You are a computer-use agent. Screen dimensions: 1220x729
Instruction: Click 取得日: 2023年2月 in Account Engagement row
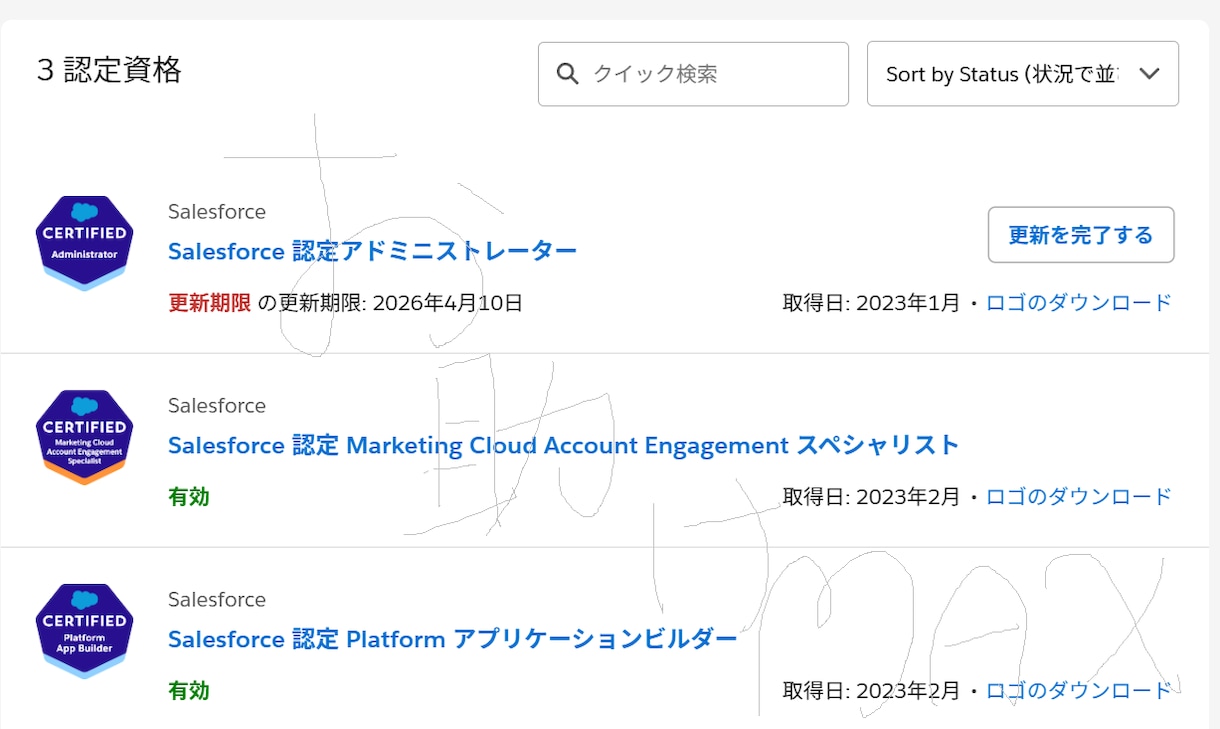(x=871, y=497)
